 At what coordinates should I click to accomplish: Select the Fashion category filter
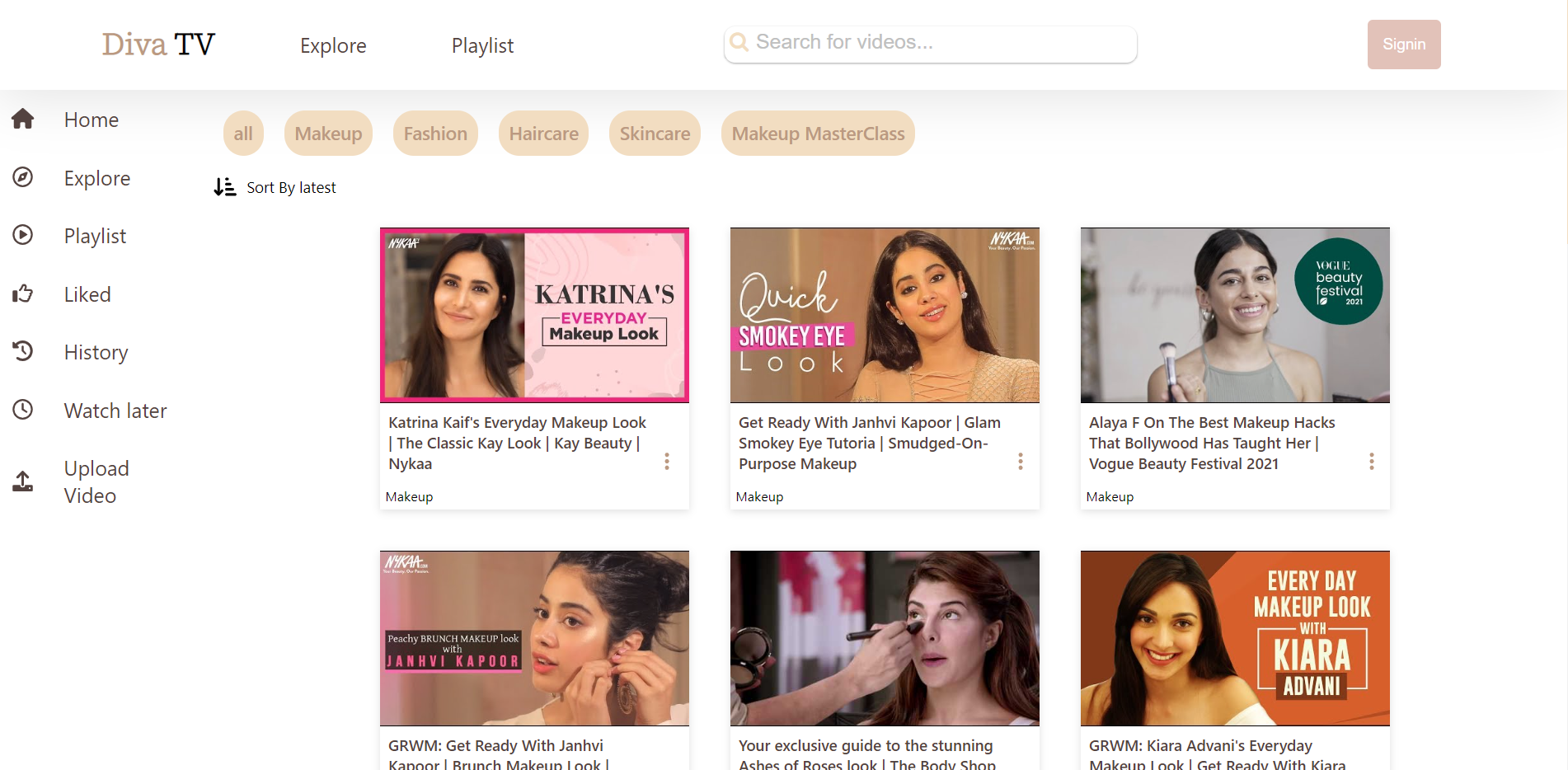[x=435, y=134]
